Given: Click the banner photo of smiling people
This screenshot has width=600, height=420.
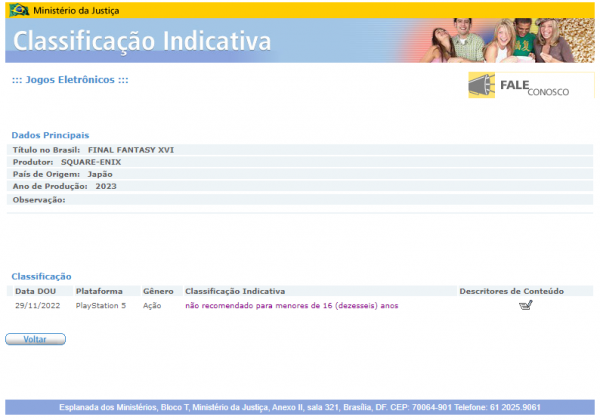Looking at the screenshot, I should coord(507,40).
